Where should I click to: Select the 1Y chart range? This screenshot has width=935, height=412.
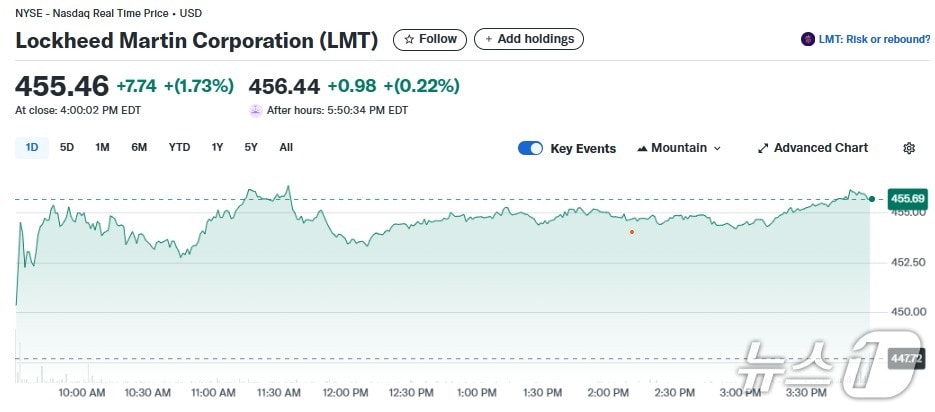pos(217,148)
